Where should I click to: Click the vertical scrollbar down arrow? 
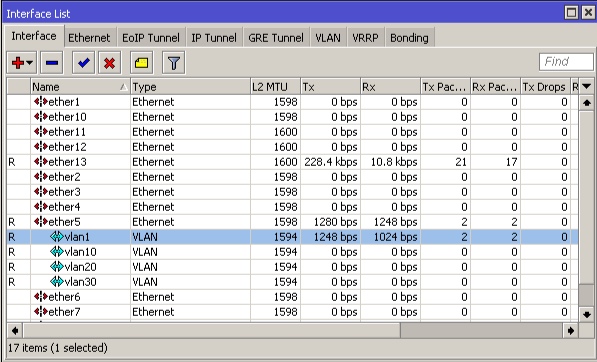587,314
